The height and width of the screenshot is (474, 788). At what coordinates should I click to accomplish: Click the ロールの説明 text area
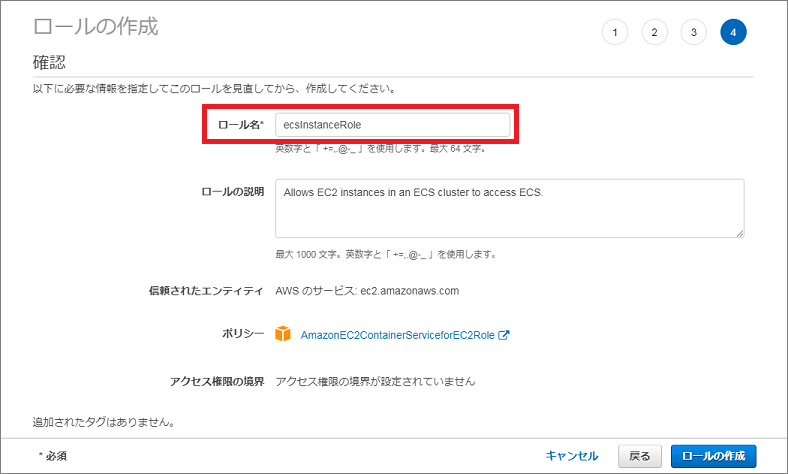click(510, 208)
